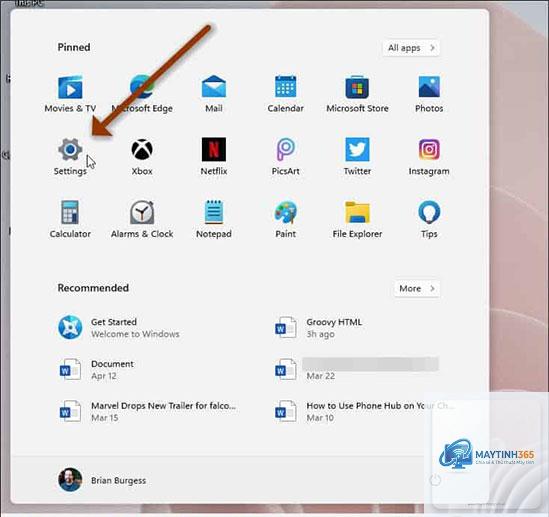Click the All apps button
Screen dimensions: 549x517
coord(411,48)
